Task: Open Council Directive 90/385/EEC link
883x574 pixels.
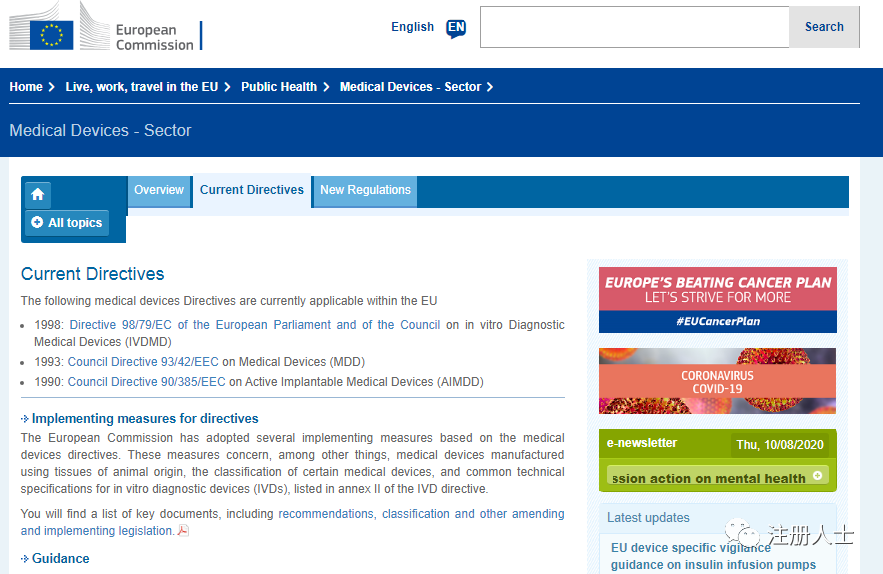Action: (146, 382)
